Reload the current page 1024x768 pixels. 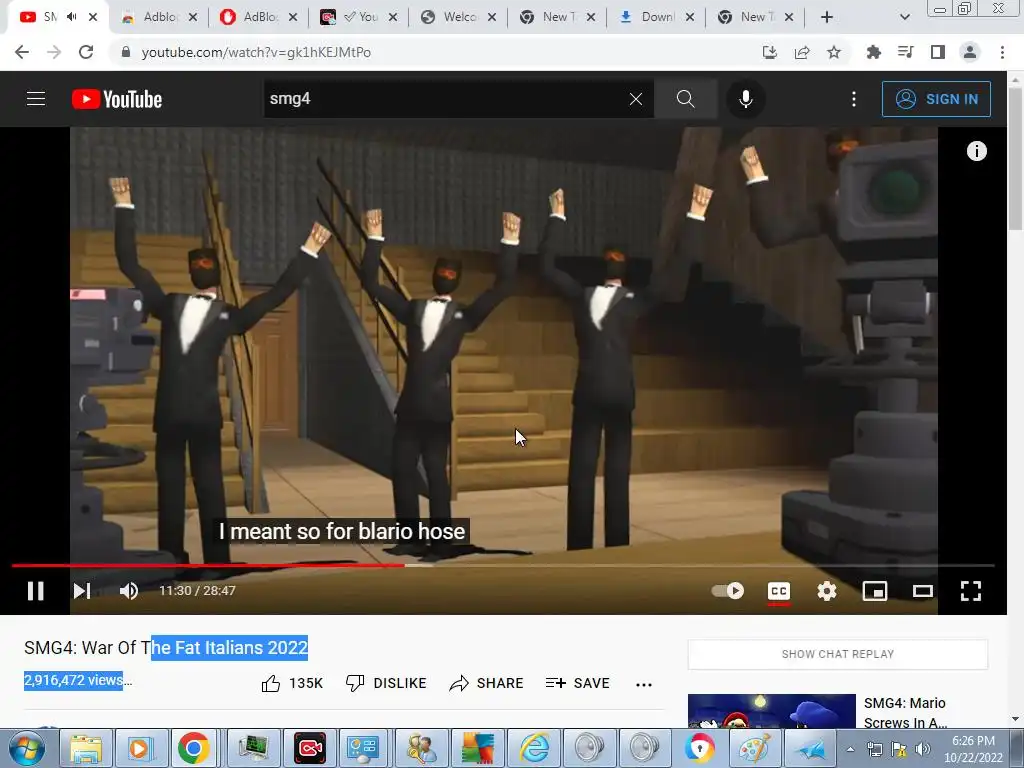[x=86, y=52]
